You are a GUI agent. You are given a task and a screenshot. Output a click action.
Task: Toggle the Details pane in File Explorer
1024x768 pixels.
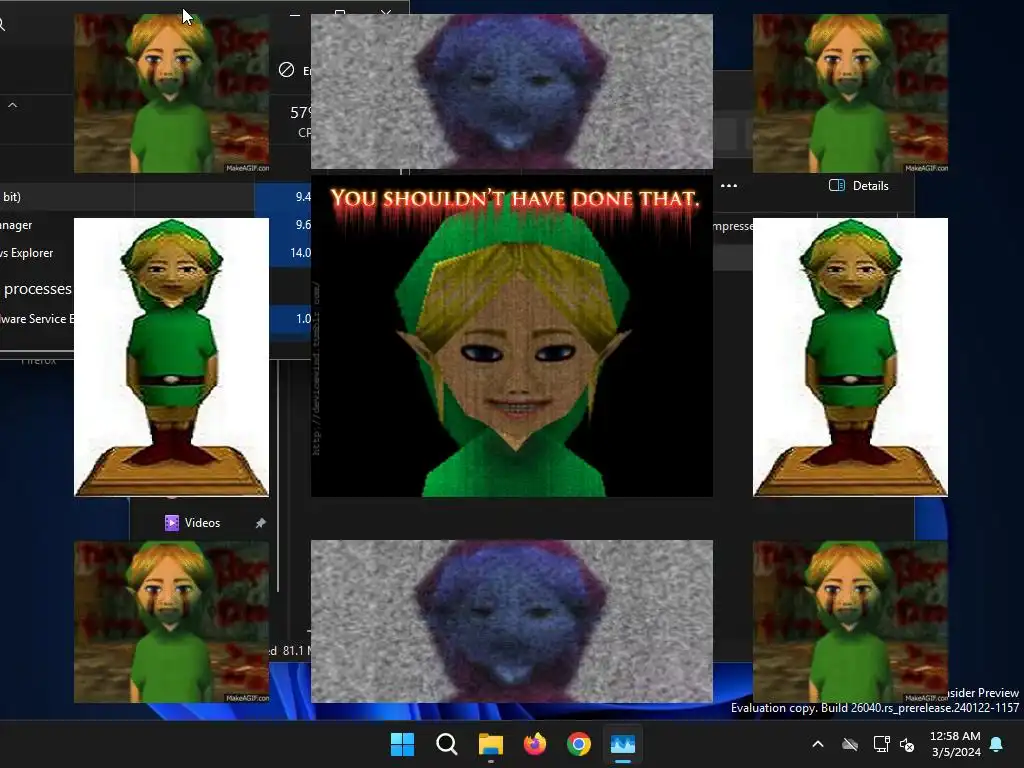[x=859, y=185]
